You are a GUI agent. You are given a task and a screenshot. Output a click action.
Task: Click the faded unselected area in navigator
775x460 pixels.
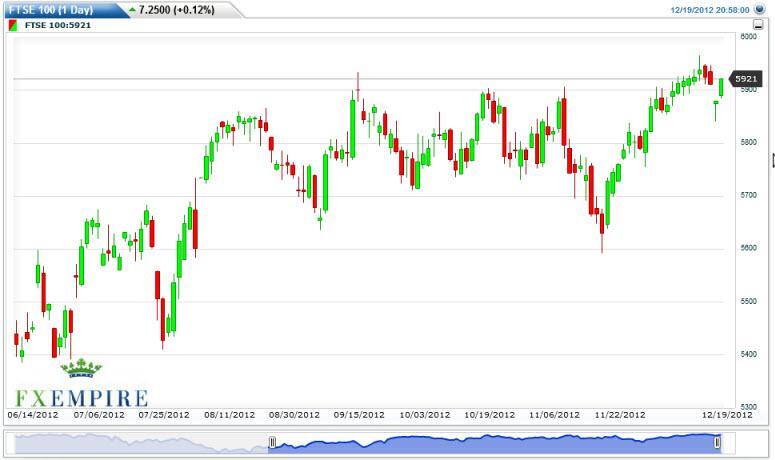coord(140,442)
